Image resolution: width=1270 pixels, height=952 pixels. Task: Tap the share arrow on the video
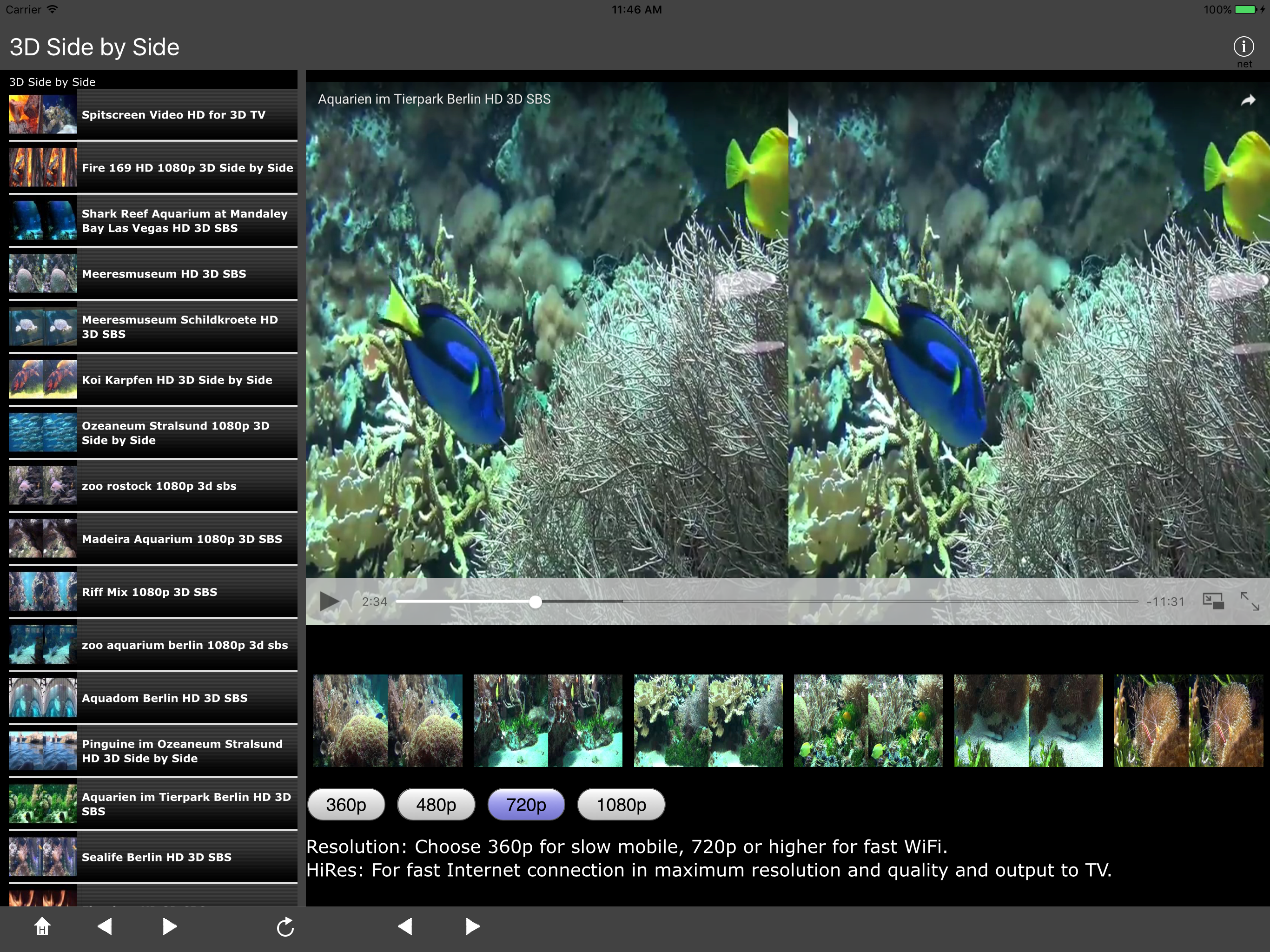[x=1248, y=100]
